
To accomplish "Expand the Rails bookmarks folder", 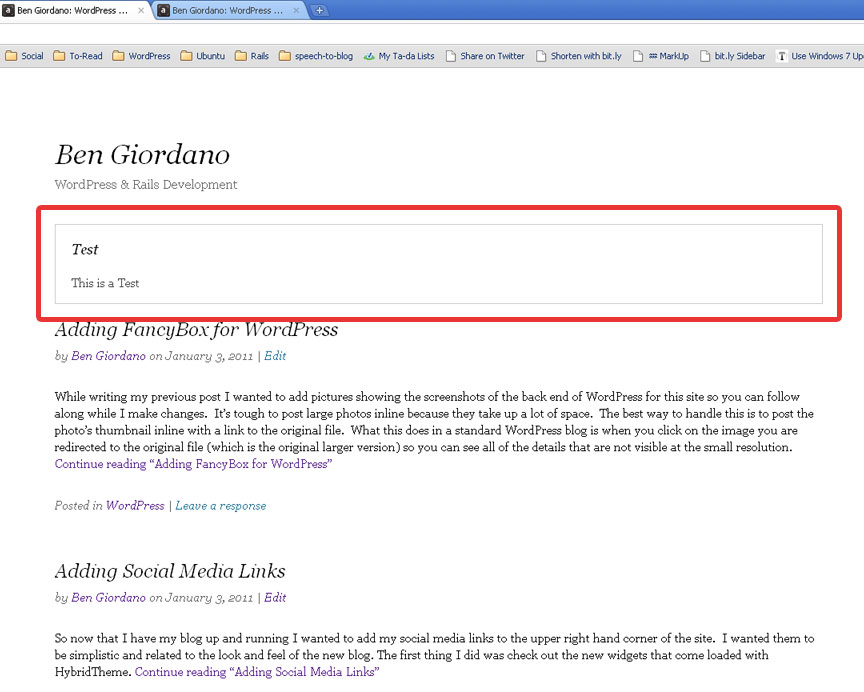I will 252,56.
